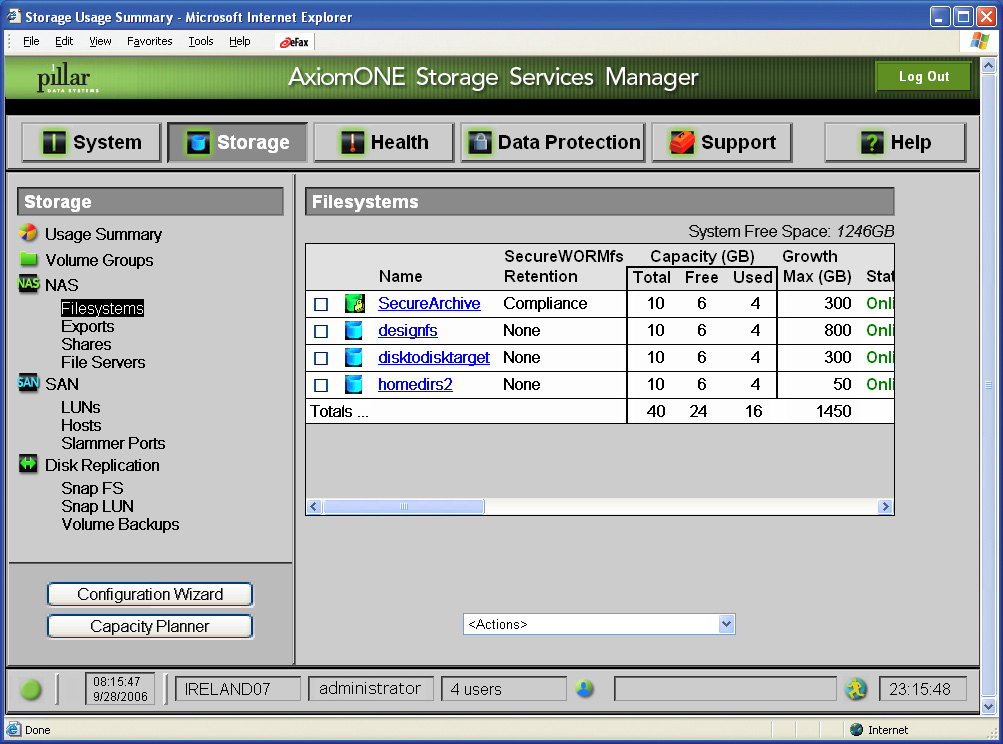This screenshot has width=1003, height=744.
Task: Select Filesystems under NAS
Action: (102, 308)
